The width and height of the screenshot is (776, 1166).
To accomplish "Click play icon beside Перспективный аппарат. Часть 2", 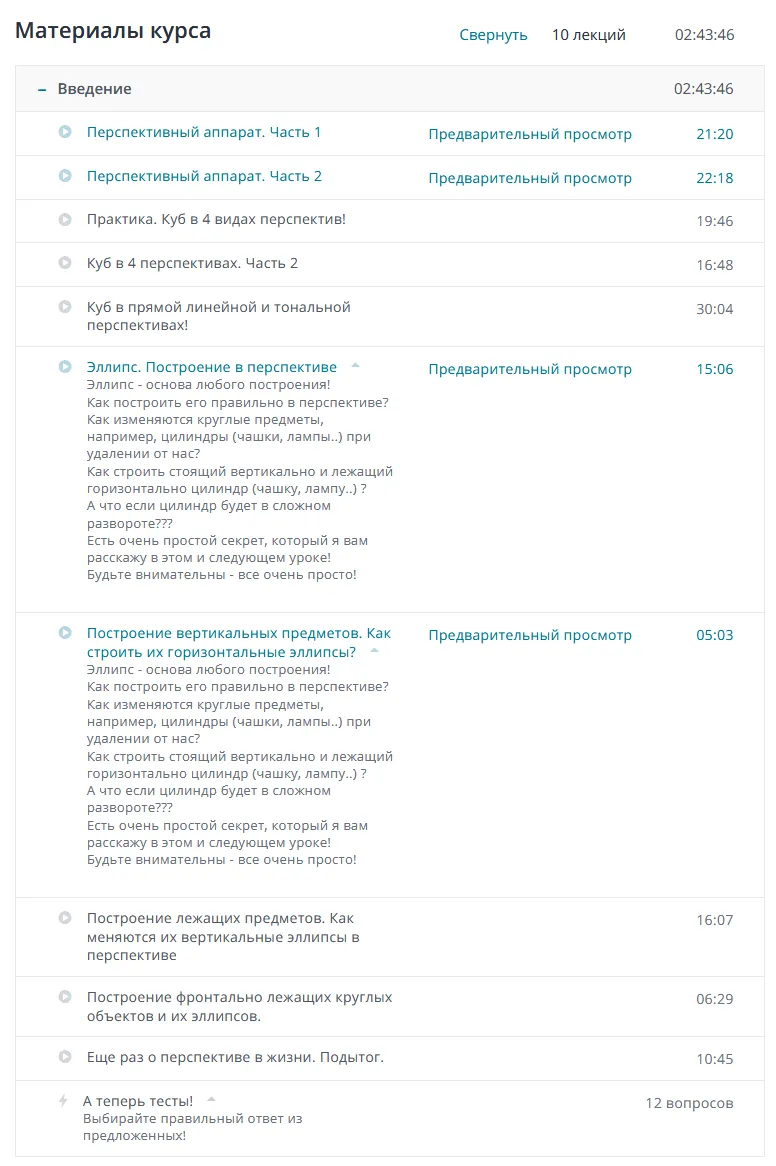I will (x=65, y=176).
